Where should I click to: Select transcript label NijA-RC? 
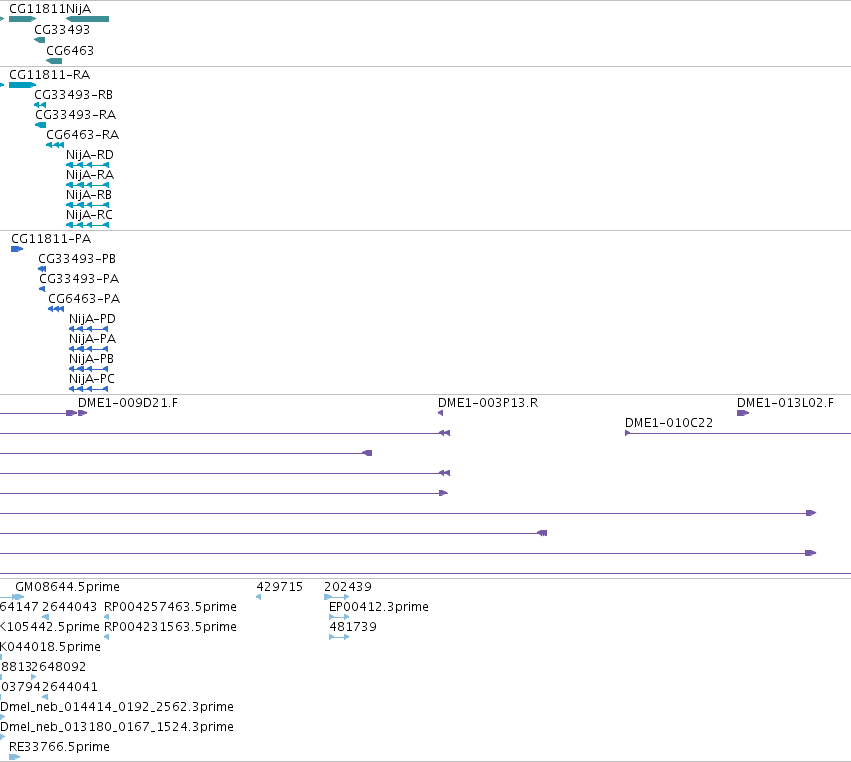coord(89,215)
